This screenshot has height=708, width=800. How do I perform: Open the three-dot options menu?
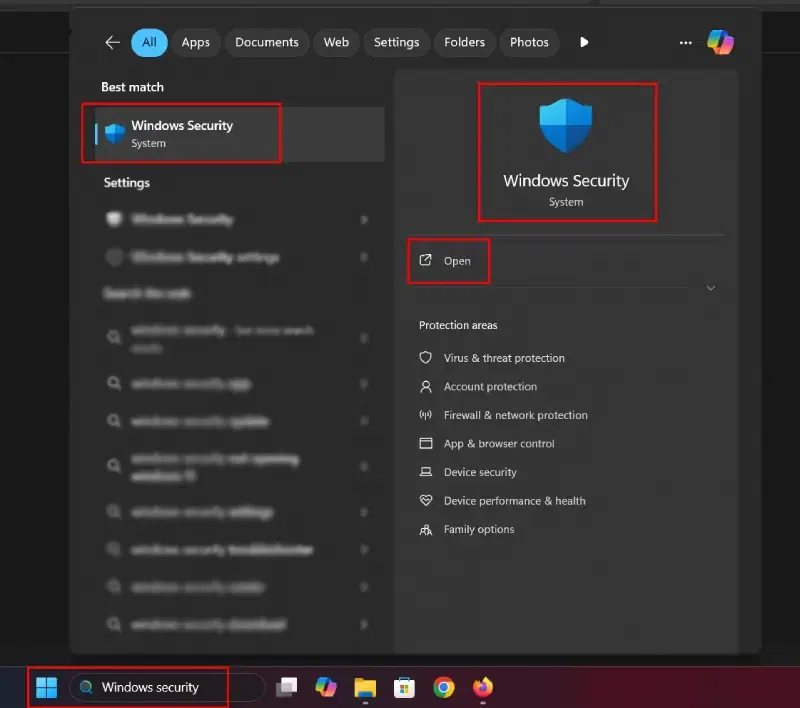(x=685, y=43)
